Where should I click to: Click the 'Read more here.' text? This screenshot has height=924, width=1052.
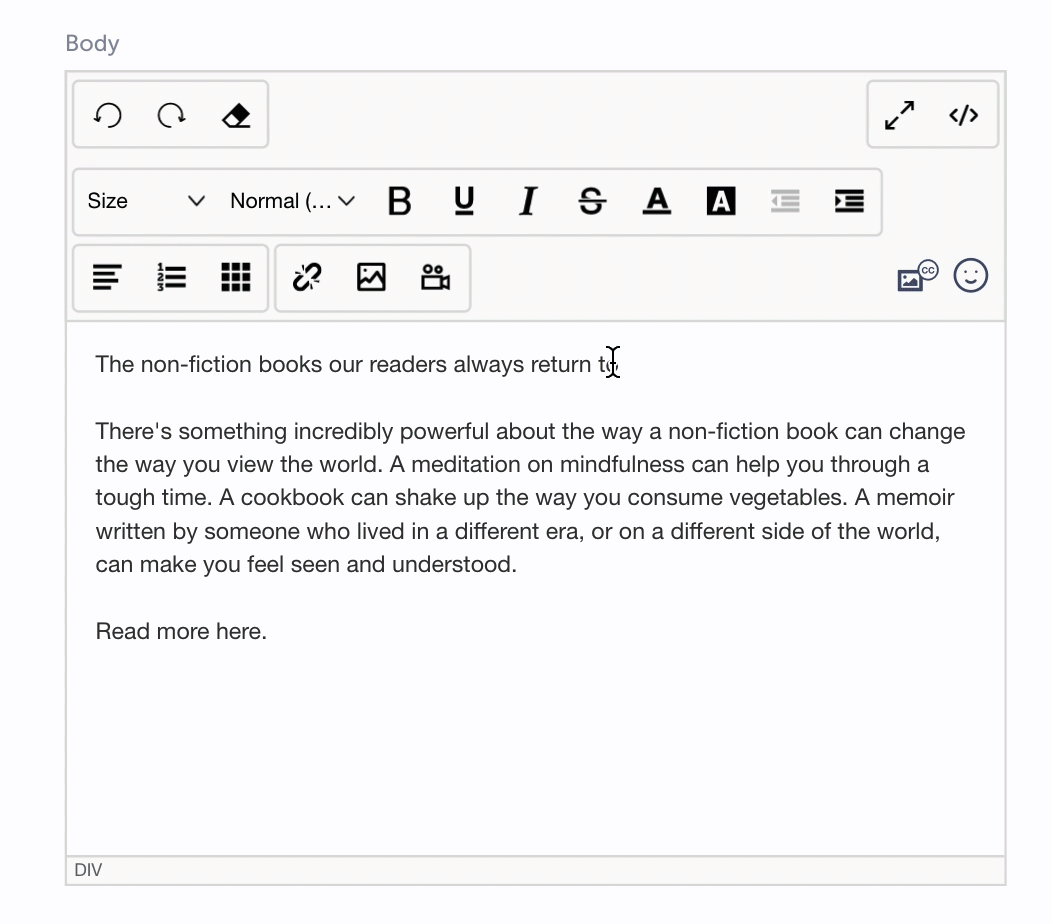181,631
